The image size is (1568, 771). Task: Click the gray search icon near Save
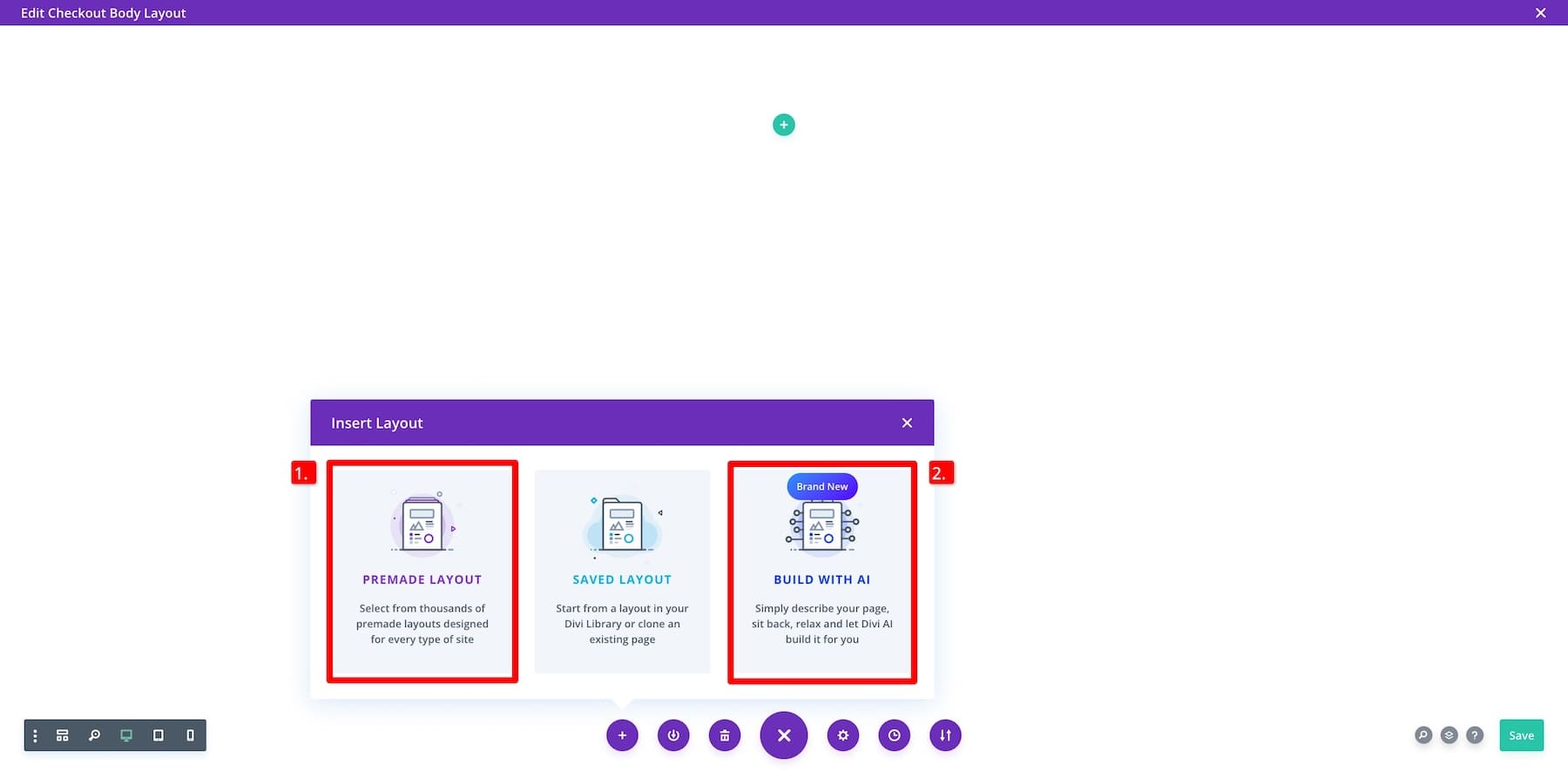click(x=1423, y=735)
